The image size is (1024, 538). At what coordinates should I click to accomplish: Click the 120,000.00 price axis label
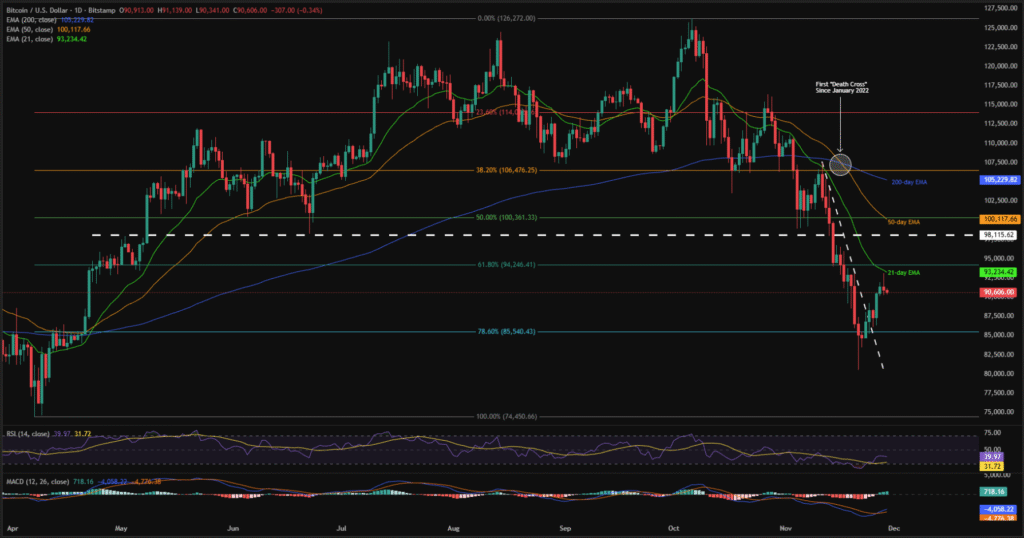999,66
